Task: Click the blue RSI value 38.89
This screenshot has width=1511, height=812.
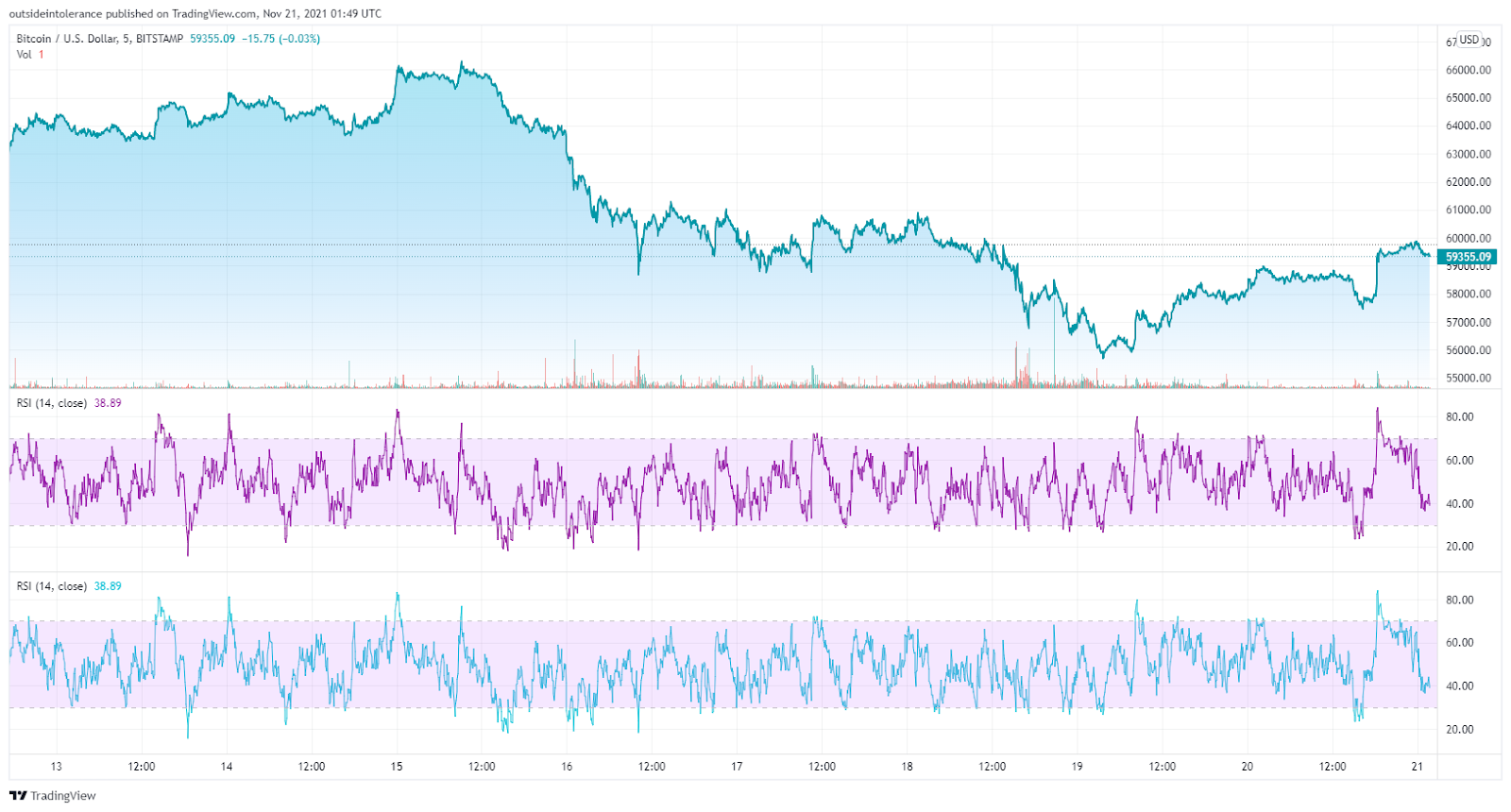Action: pyautogui.click(x=108, y=586)
